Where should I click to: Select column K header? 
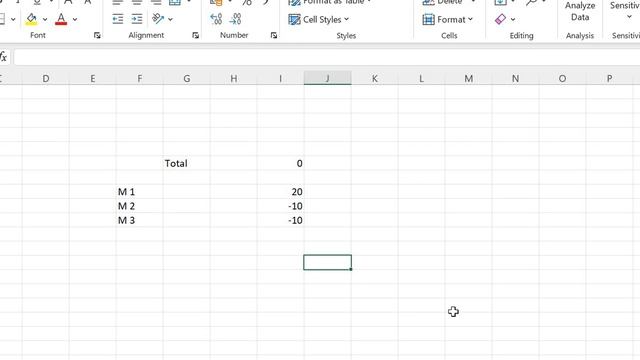(374, 78)
